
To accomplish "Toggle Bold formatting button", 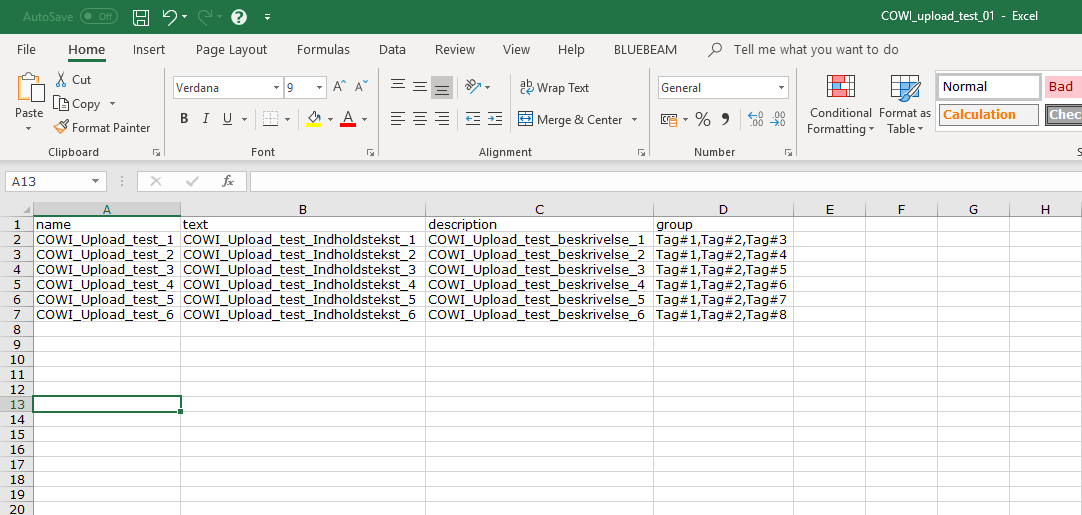I will click(184, 119).
